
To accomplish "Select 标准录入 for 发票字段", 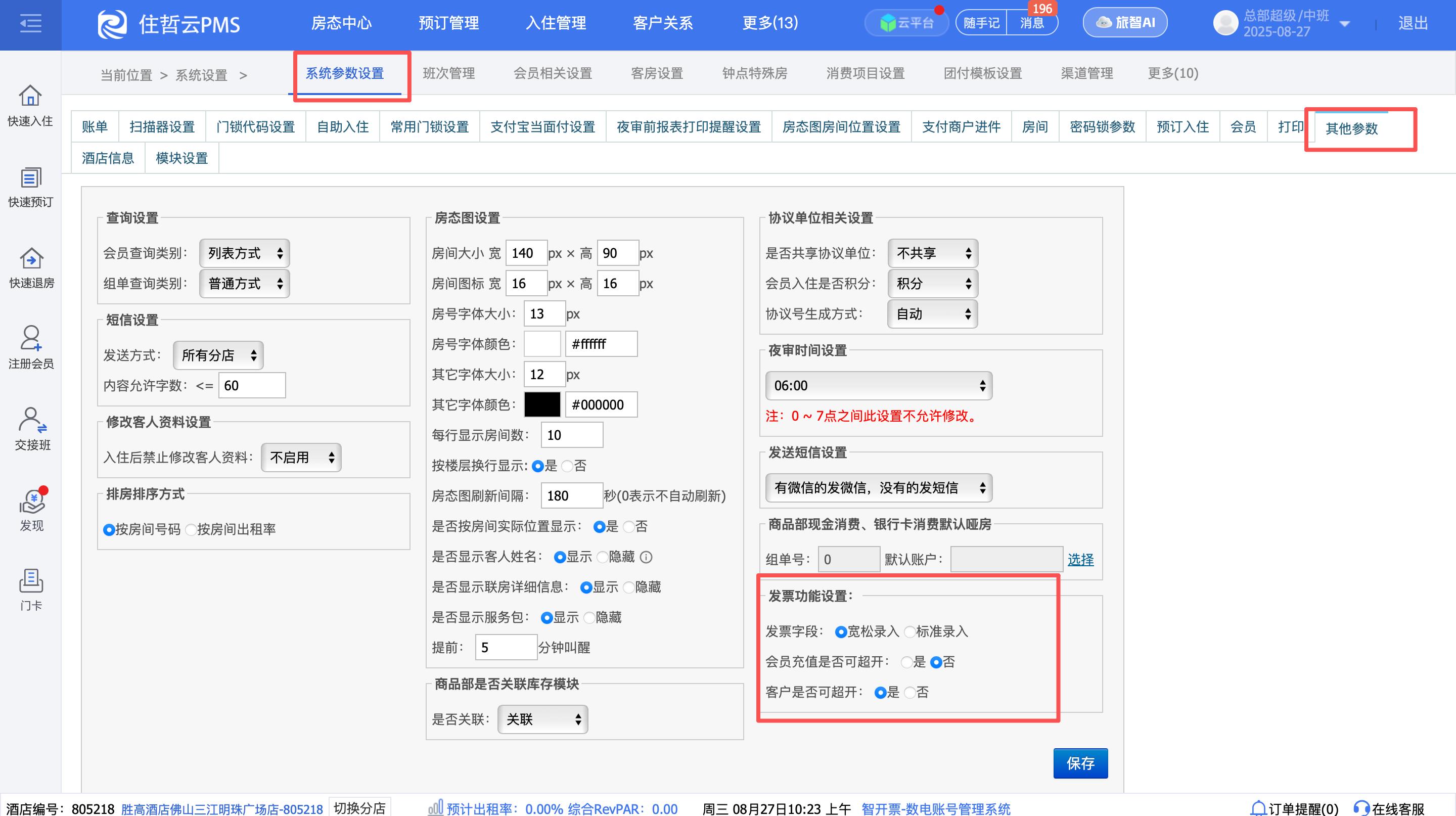I will pos(909,632).
